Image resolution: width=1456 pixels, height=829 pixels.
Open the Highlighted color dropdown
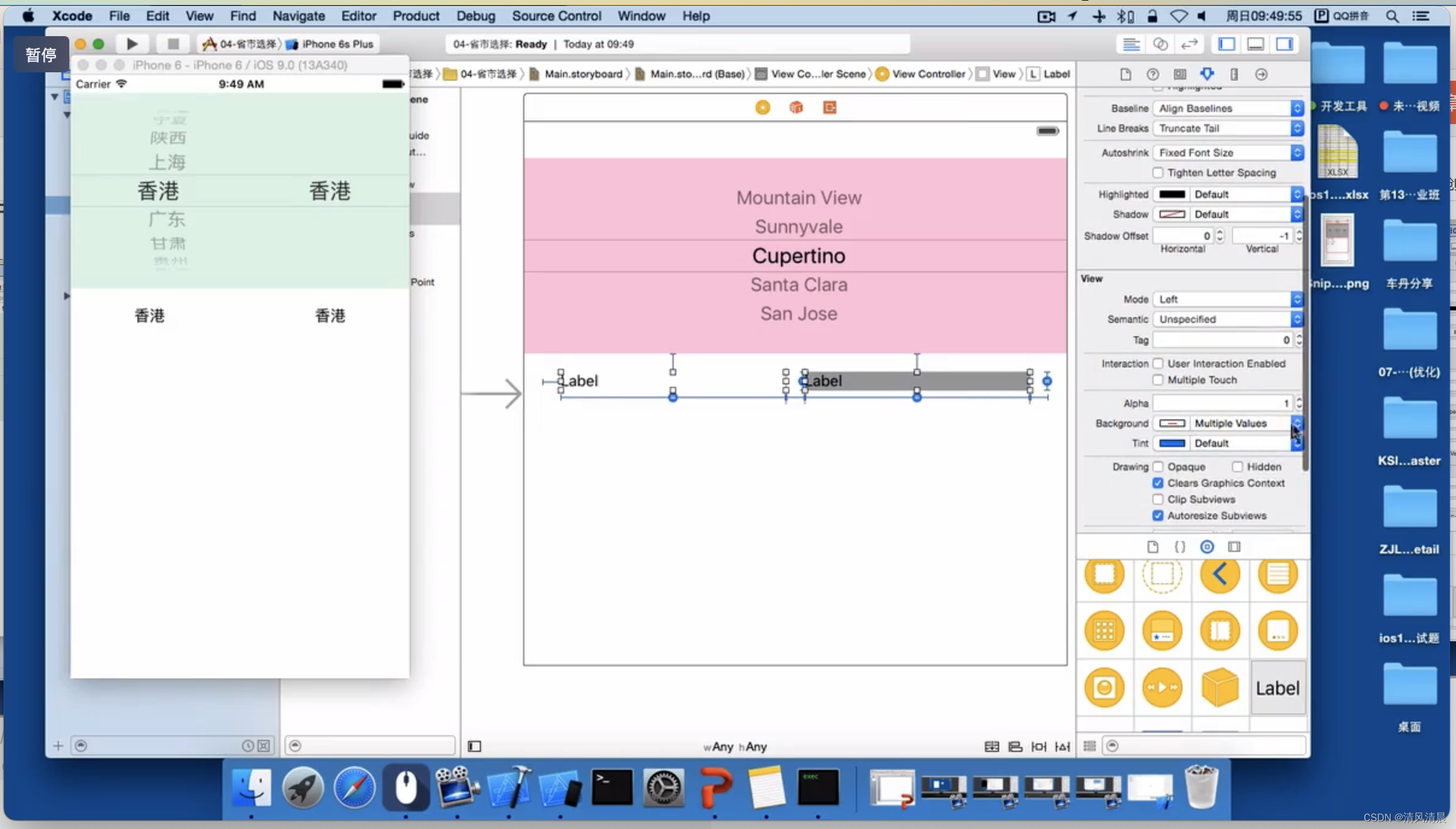[x=1246, y=195]
